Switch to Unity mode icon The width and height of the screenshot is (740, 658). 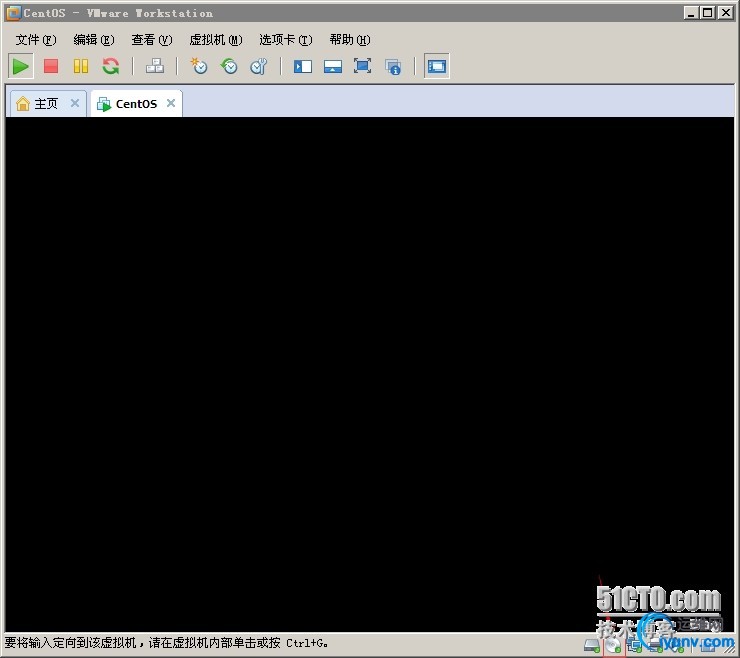click(x=393, y=67)
